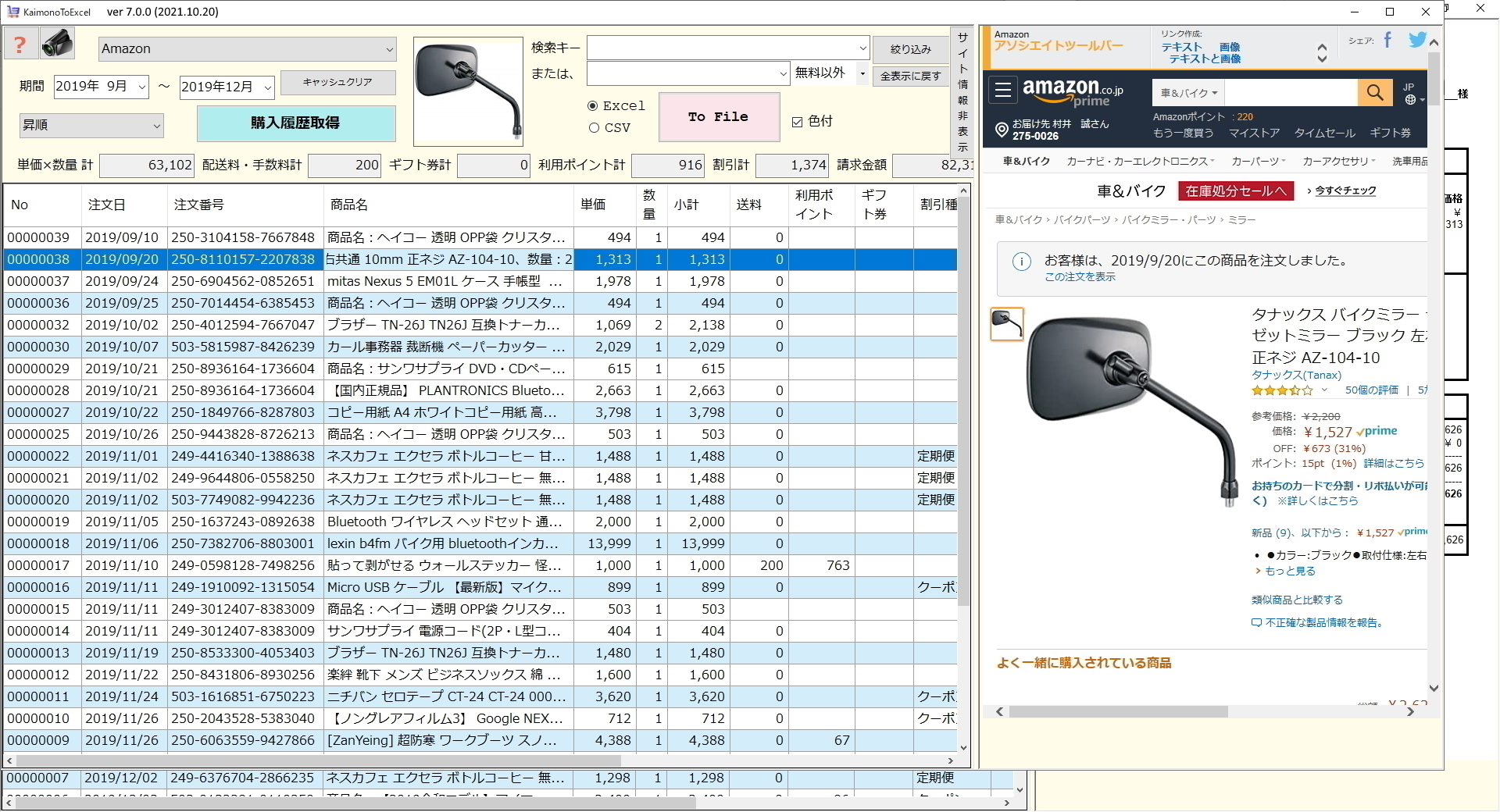The image size is (1500, 812).
Task: Select the Excel output radio button
Action: click(593, 106)
